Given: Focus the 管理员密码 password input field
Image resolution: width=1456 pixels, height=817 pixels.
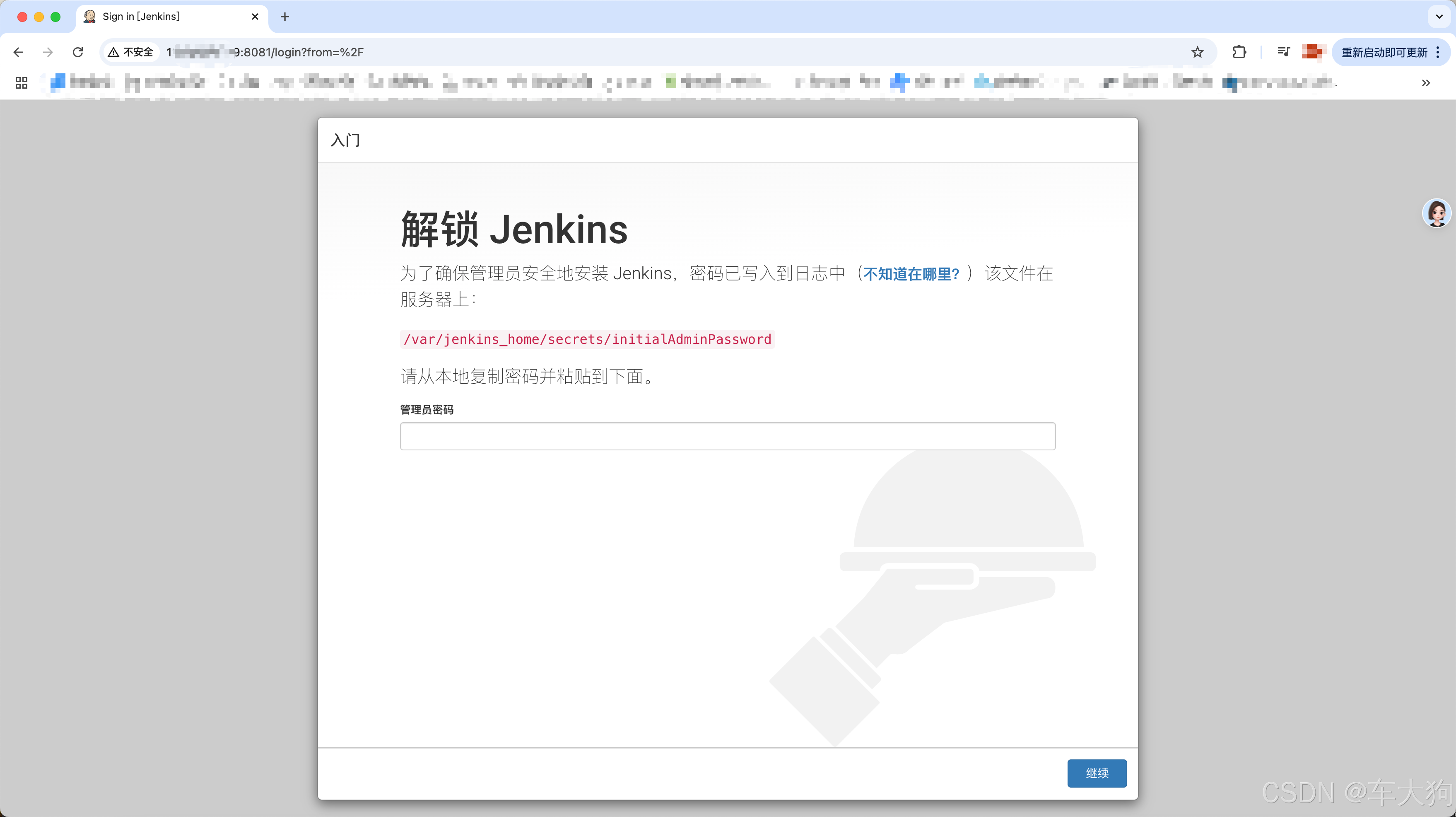Looking at the screenshot, I should click(x=728, y=436).
